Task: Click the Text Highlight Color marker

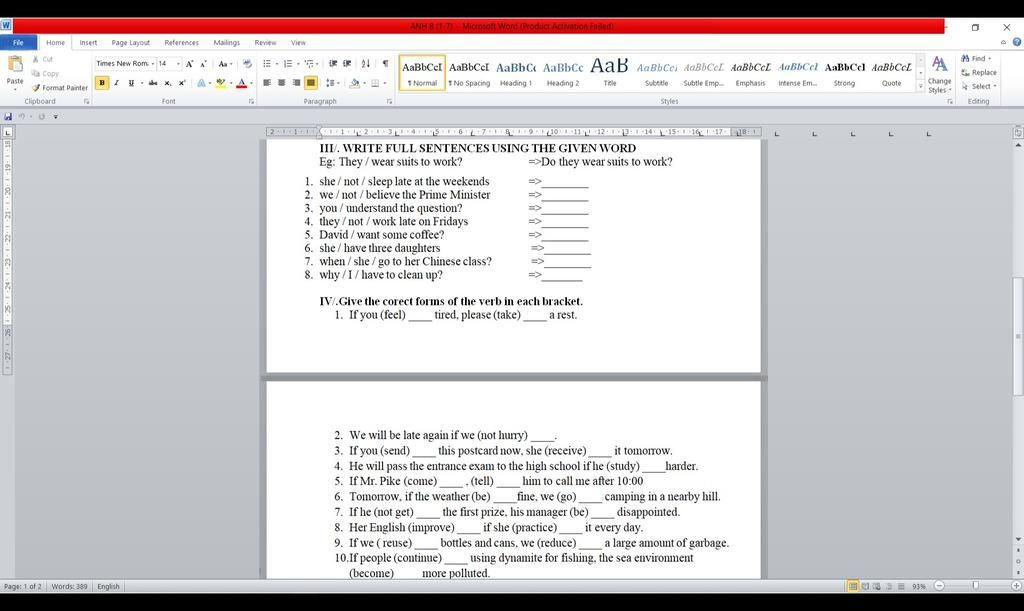Action: 221,83
